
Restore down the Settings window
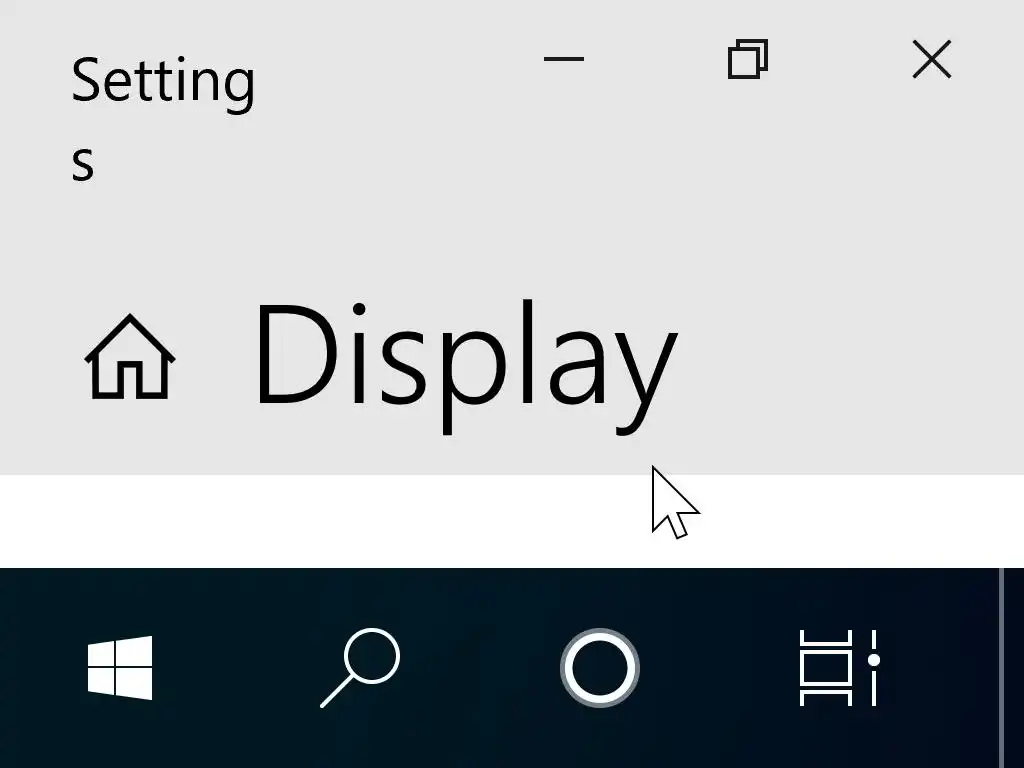748,59
